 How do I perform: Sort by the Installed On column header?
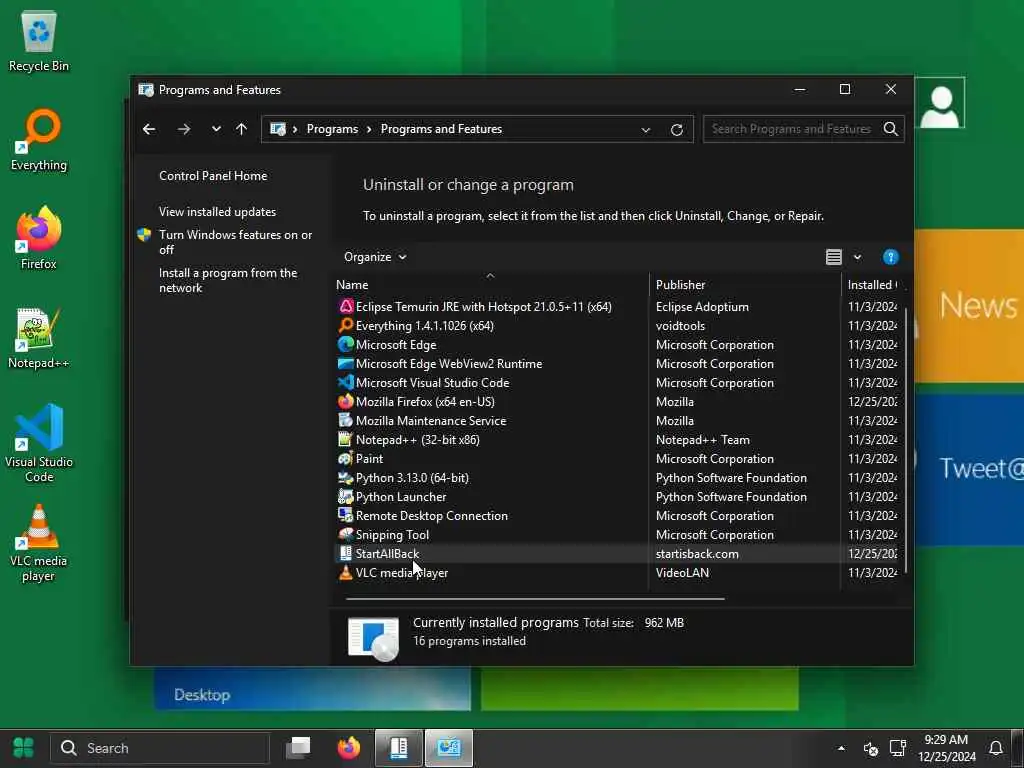[872, 285]
